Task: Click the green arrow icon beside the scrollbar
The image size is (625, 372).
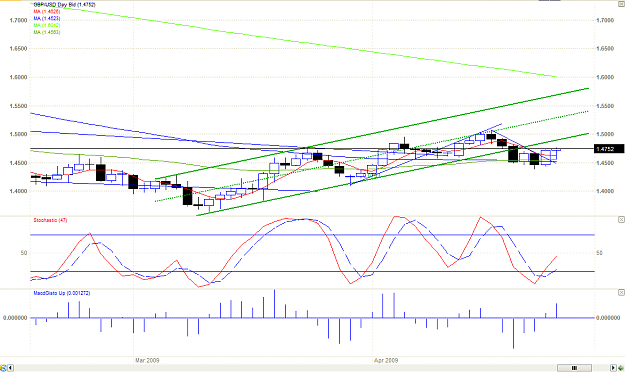Action: click(x=621, y=368)
